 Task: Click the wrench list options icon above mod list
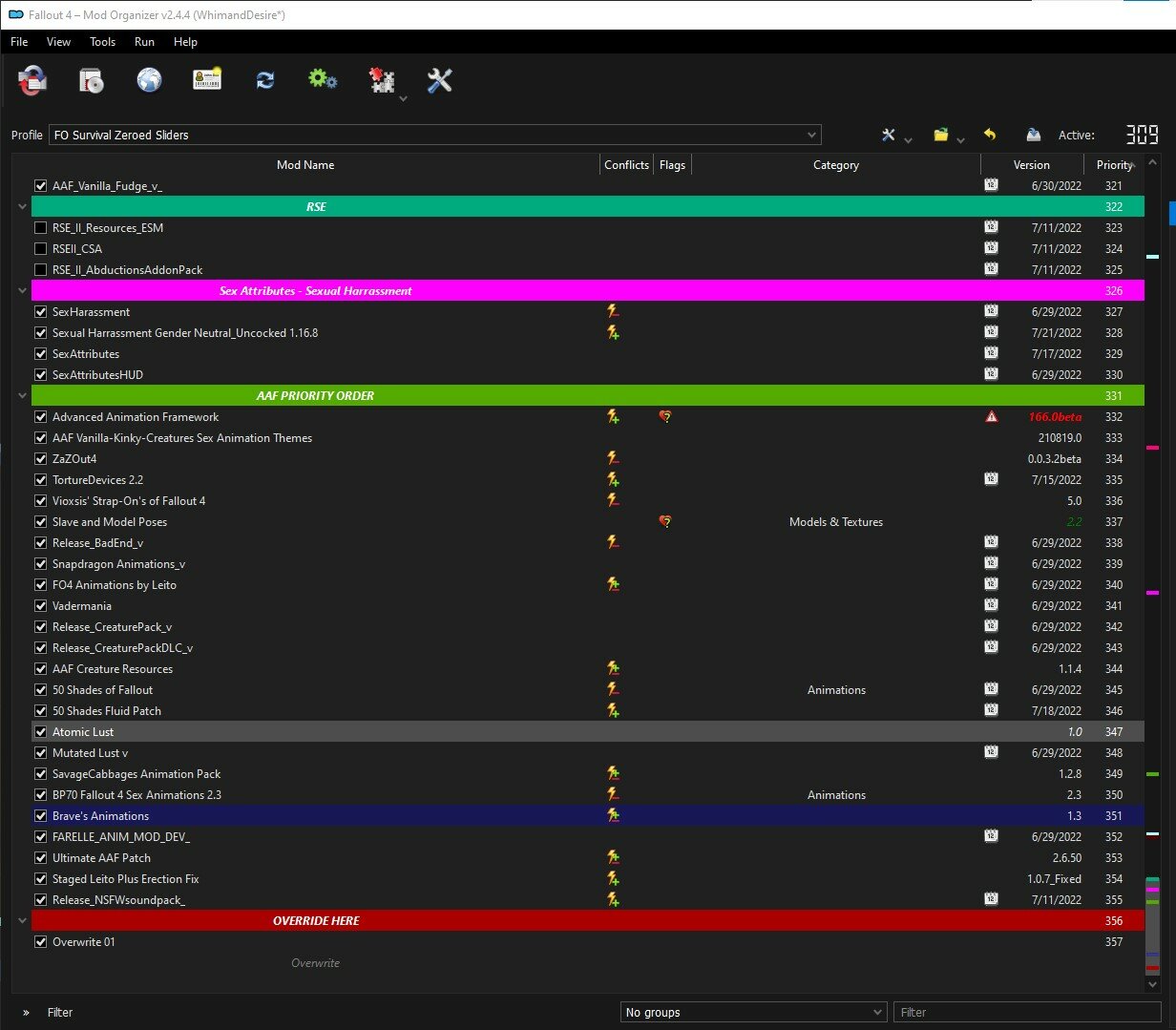[x=889, y=135]
